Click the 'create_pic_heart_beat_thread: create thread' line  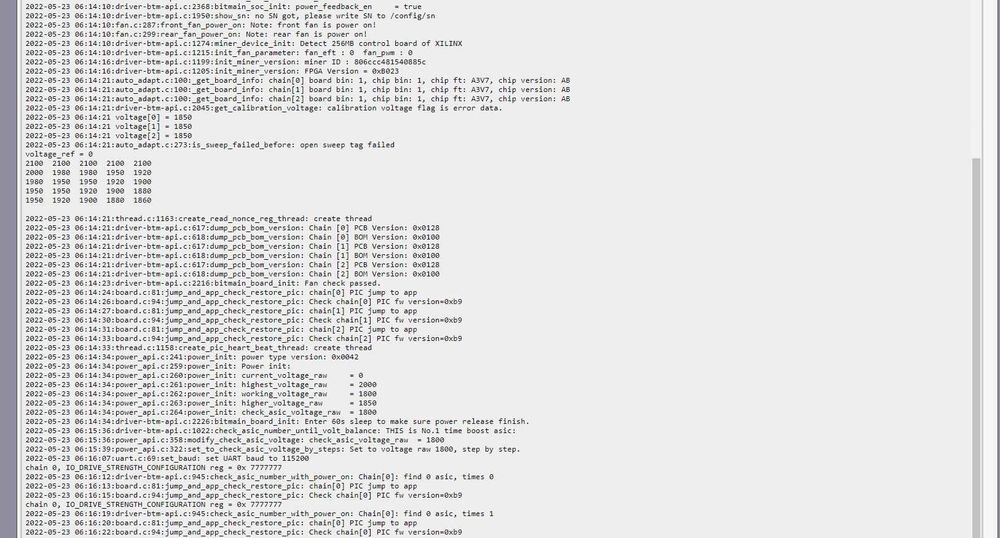[x=198, y=347]
